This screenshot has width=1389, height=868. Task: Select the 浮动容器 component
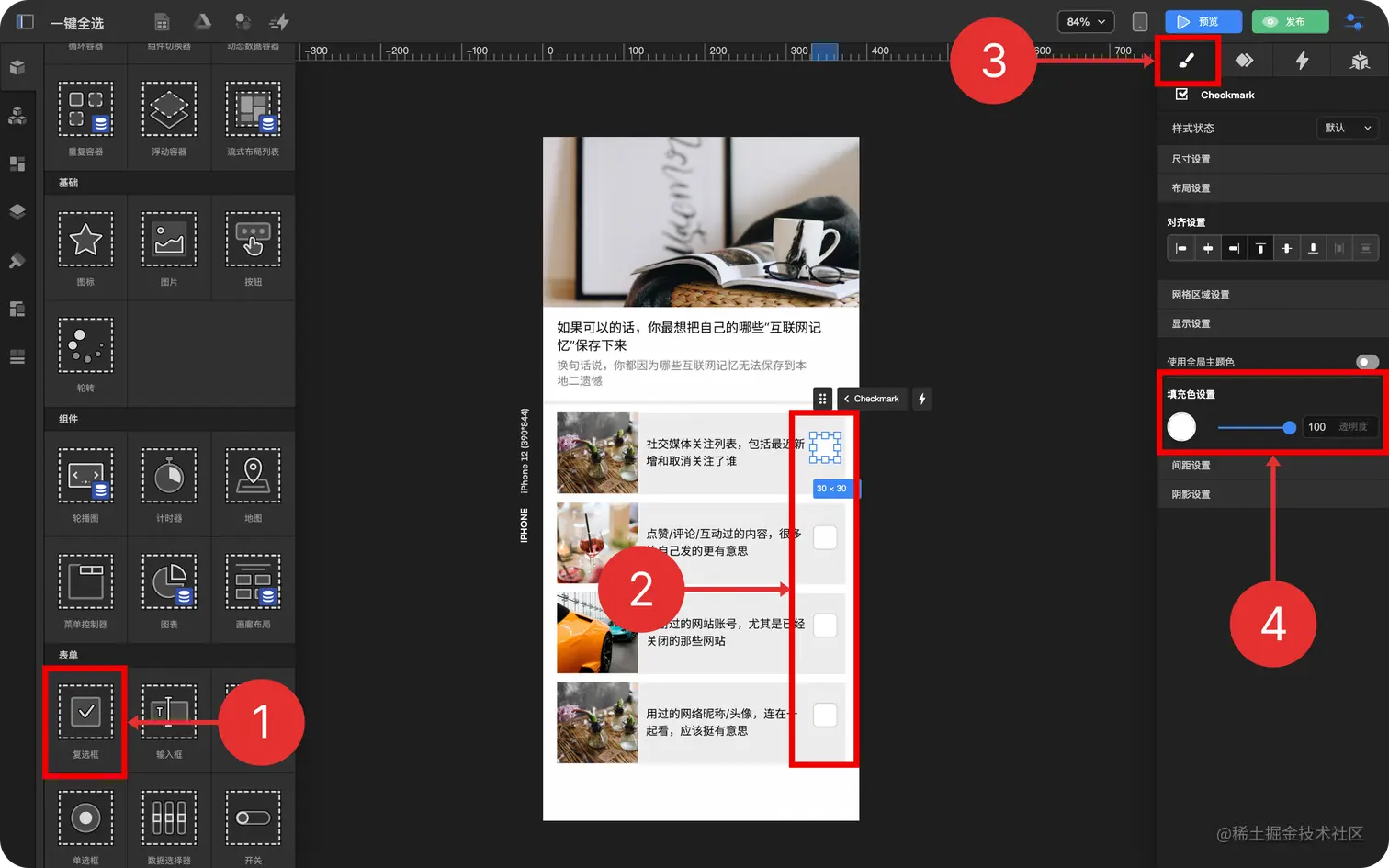coord(169,117)
